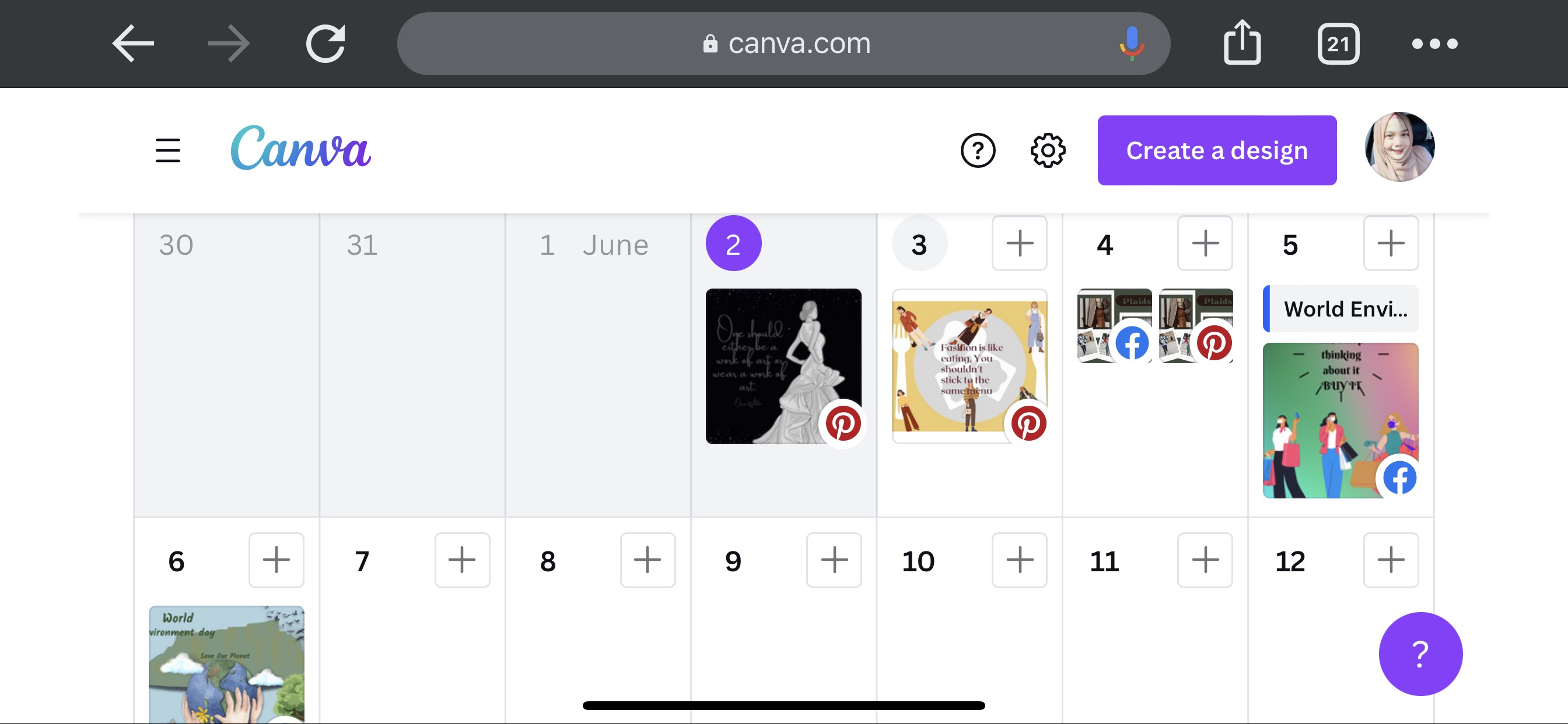Open the World Envi... event on June 5
This screenshot has width=1568, height=724.
(1341, 309)
